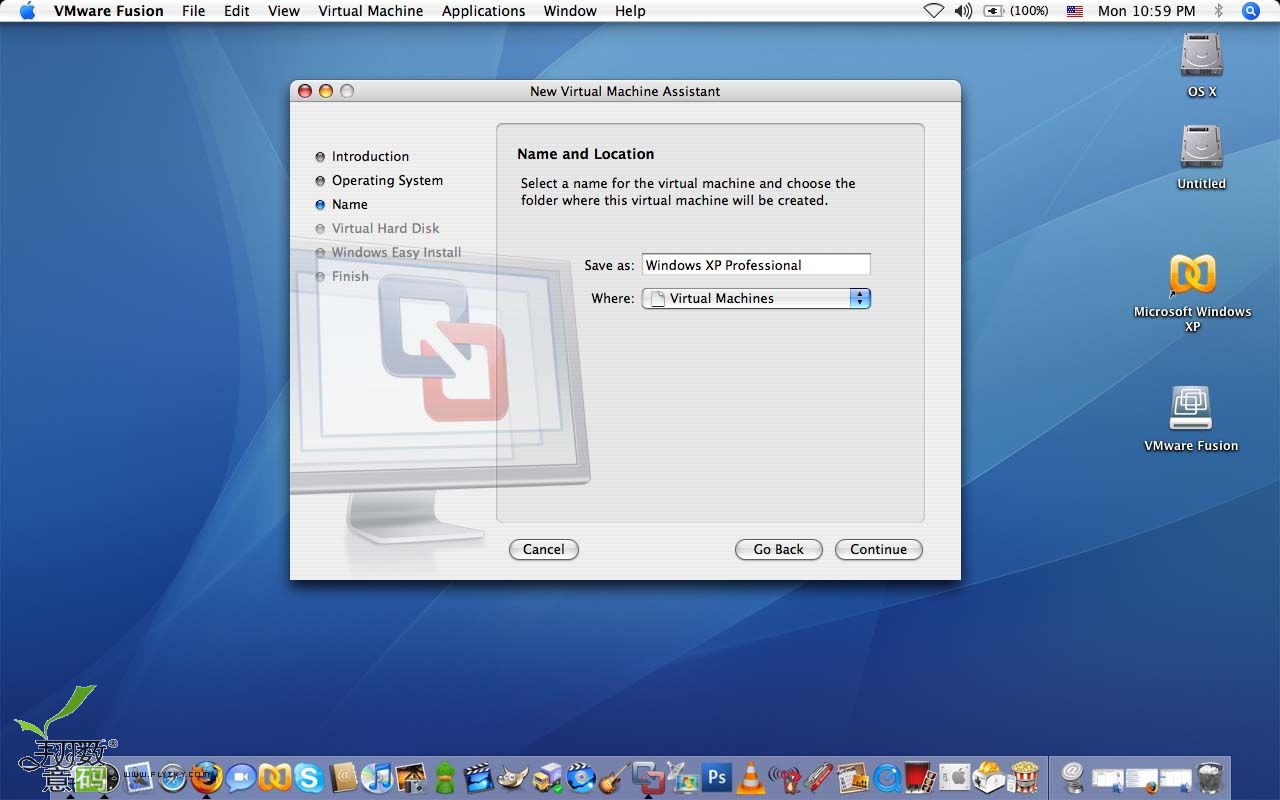The height and width of the screenshot is (800, 1280).
Task: Open the File menu
Action: click(193, 11)
